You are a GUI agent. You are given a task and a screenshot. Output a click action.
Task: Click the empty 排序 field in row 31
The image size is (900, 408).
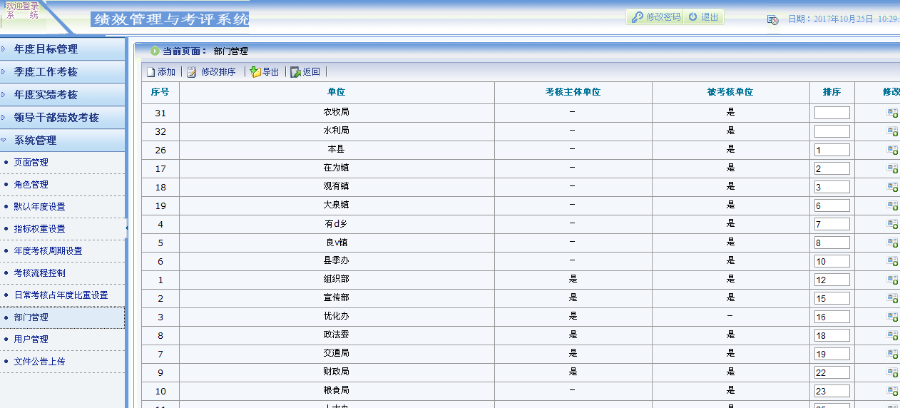(832, 113)
